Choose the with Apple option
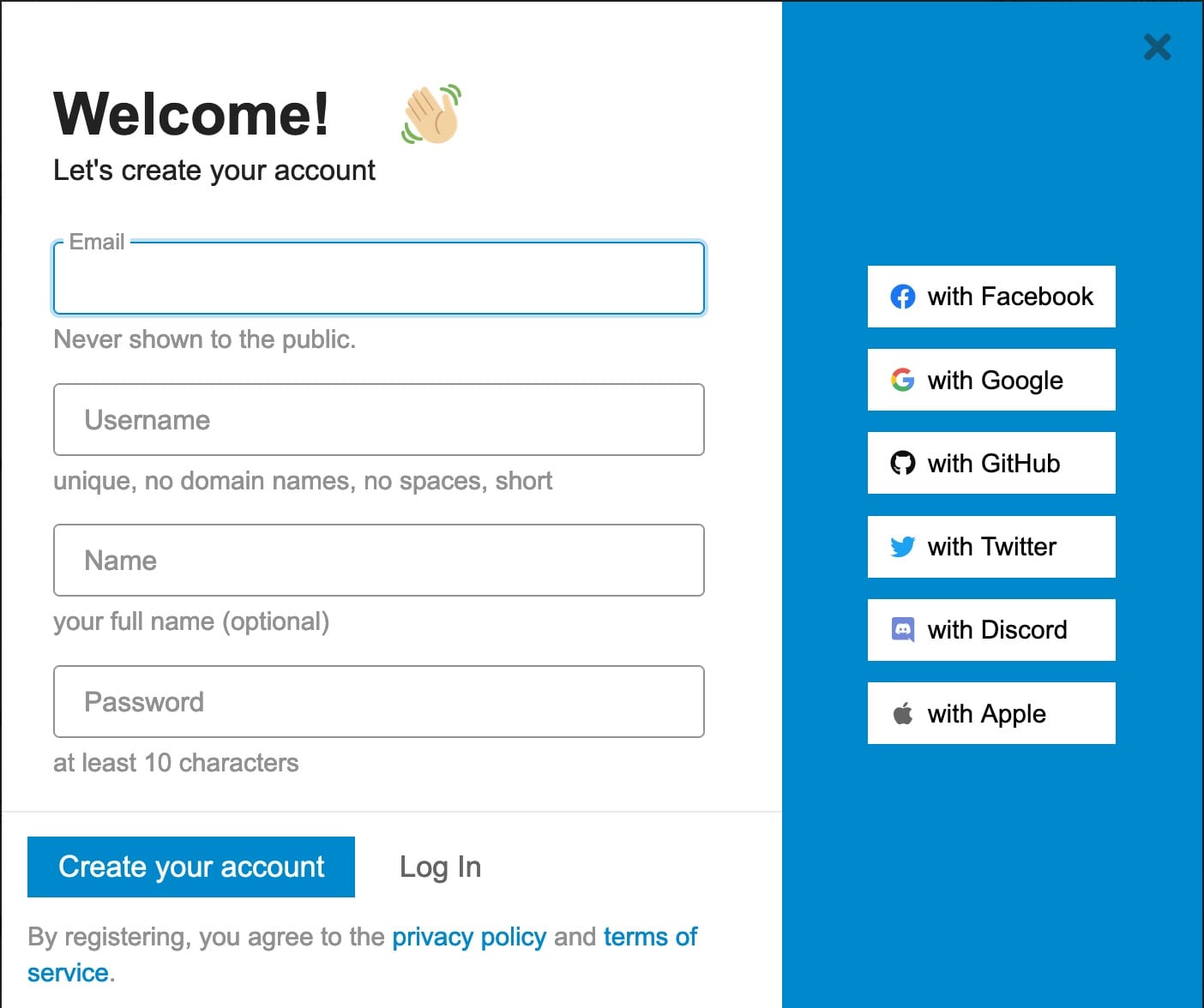Image resolution: width=1204 pixels, height=1008 pixels. tap(991, 712)
